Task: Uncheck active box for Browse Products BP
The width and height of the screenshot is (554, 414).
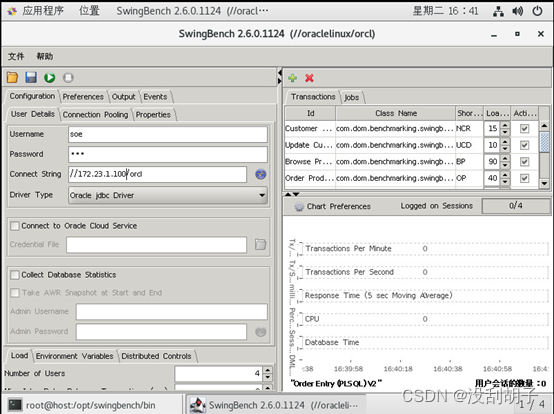Action: (525, 162)
